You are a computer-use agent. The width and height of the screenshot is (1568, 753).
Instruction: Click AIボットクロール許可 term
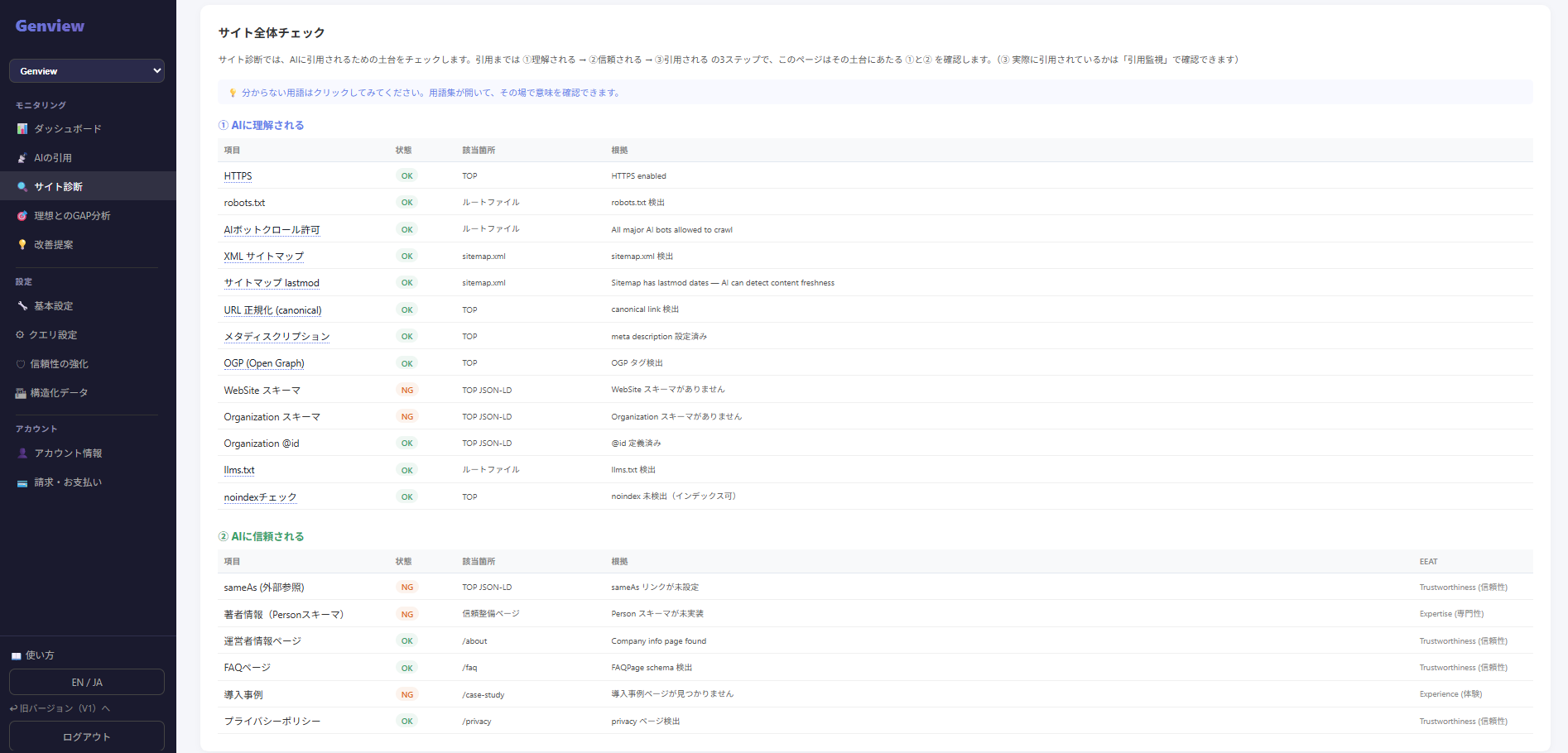coord(272,230)
